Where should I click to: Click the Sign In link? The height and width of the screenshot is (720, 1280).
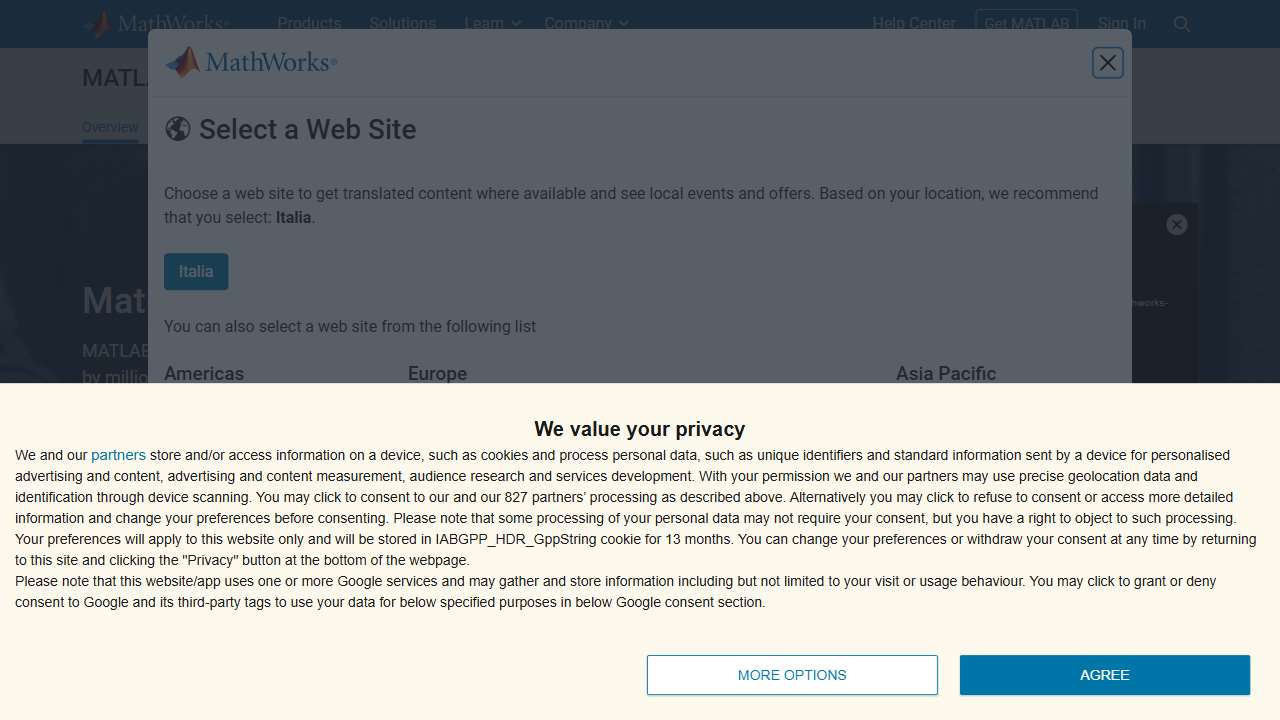click(x=1121, y=24)
